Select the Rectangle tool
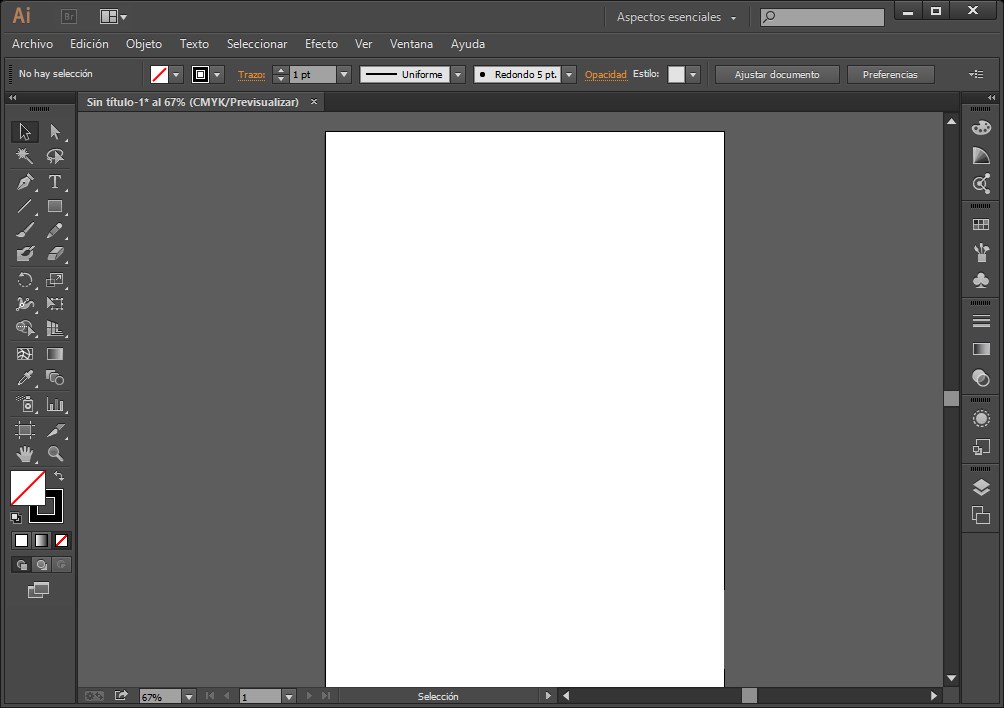 tap(55, 207)
